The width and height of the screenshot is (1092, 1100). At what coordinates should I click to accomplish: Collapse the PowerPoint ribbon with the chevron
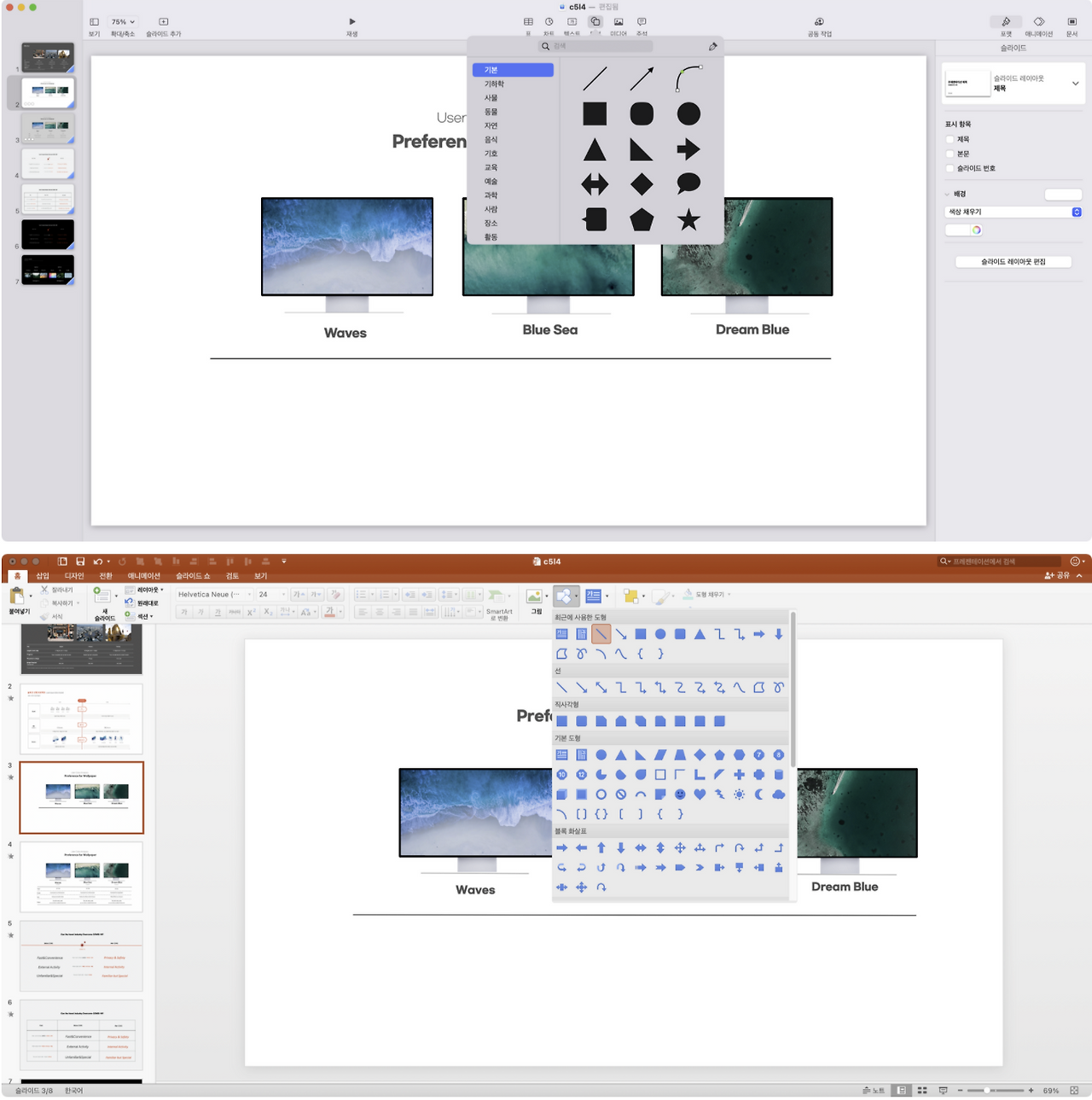[x=1079, y=576]
